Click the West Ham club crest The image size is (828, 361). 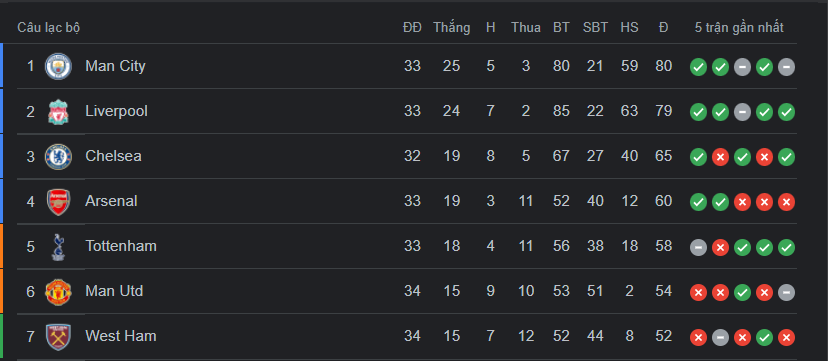[58, 337]
